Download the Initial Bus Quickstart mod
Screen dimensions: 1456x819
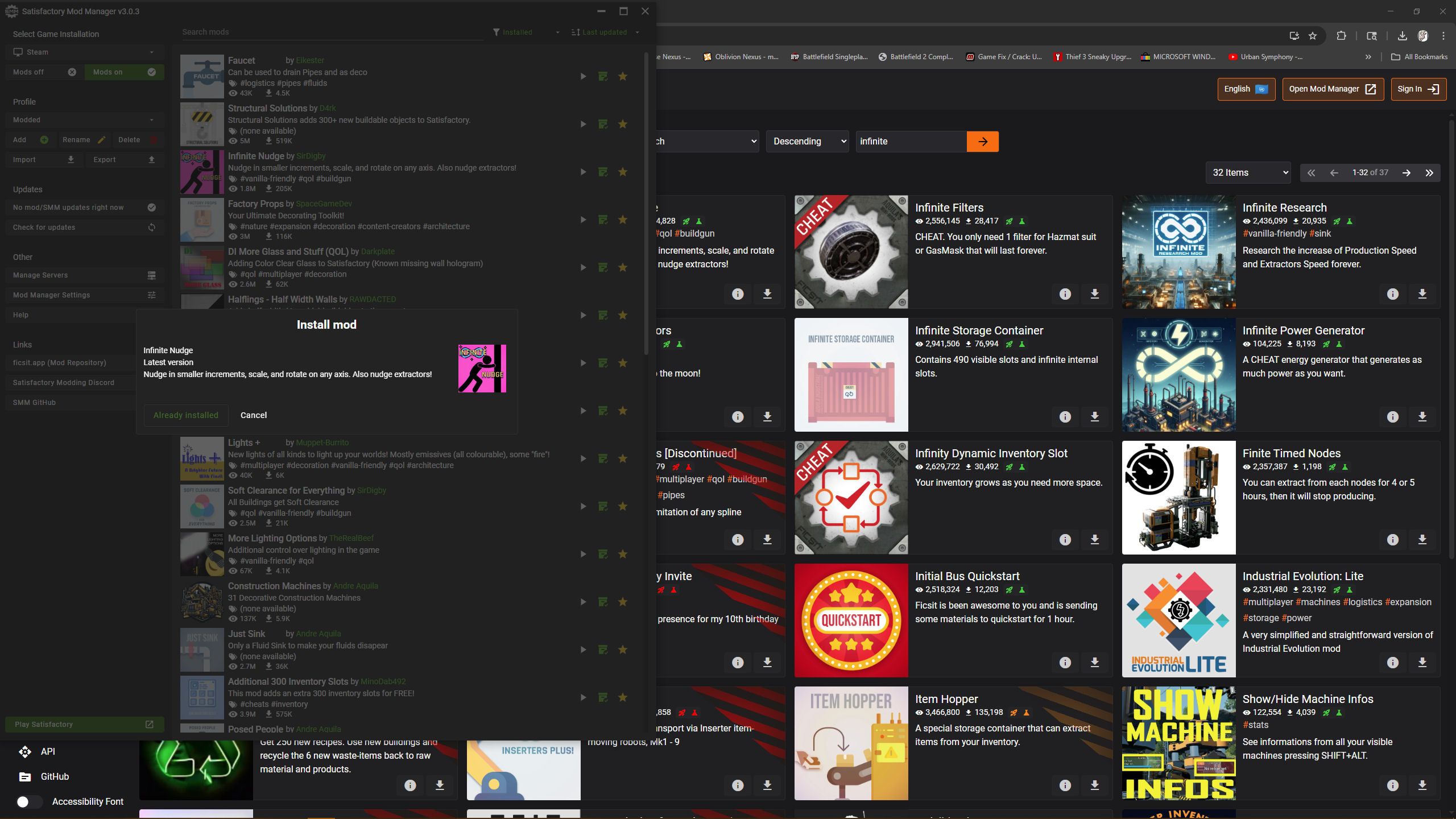1095,663
